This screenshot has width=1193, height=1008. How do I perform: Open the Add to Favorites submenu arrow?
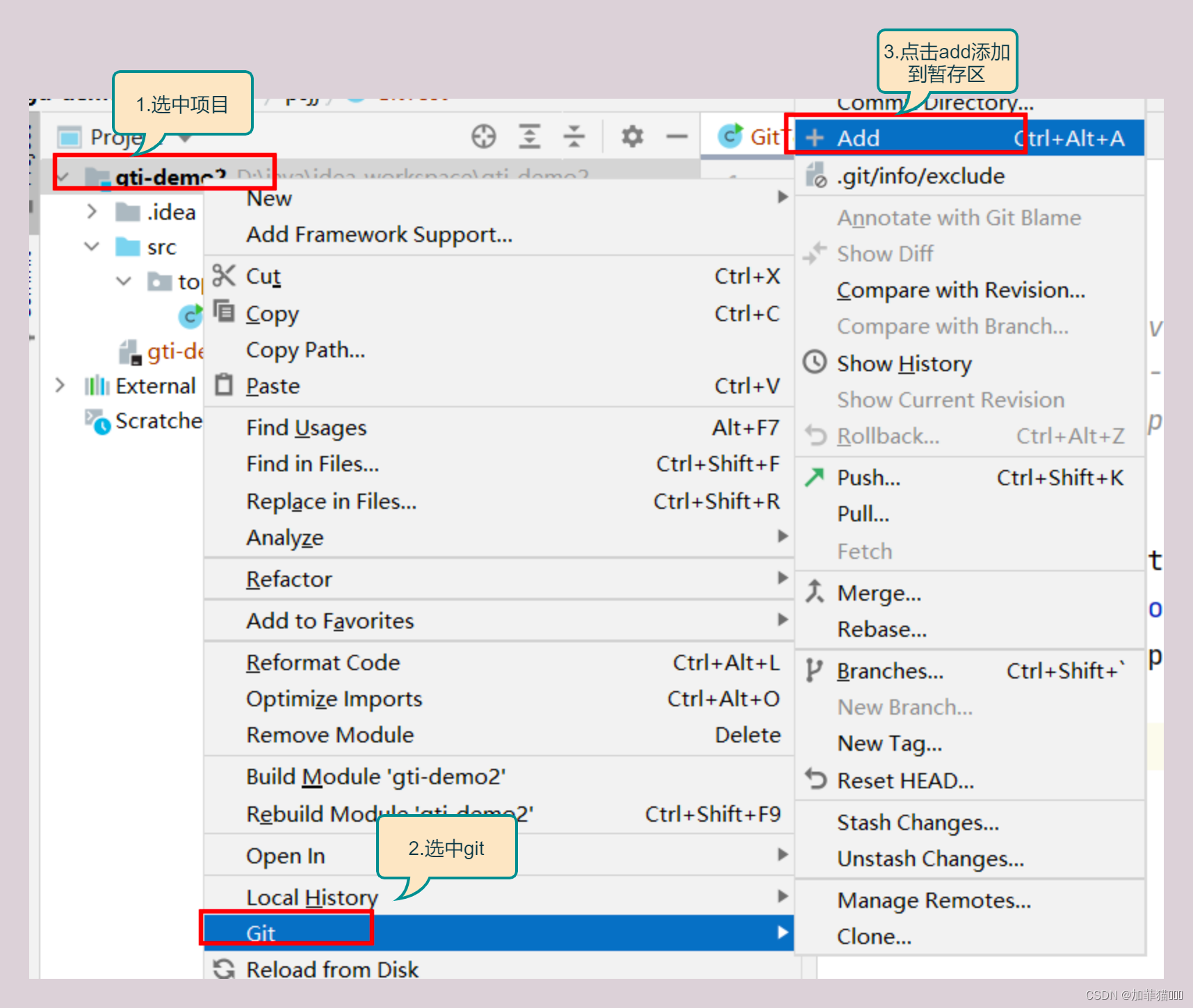(x=782, y=620)
